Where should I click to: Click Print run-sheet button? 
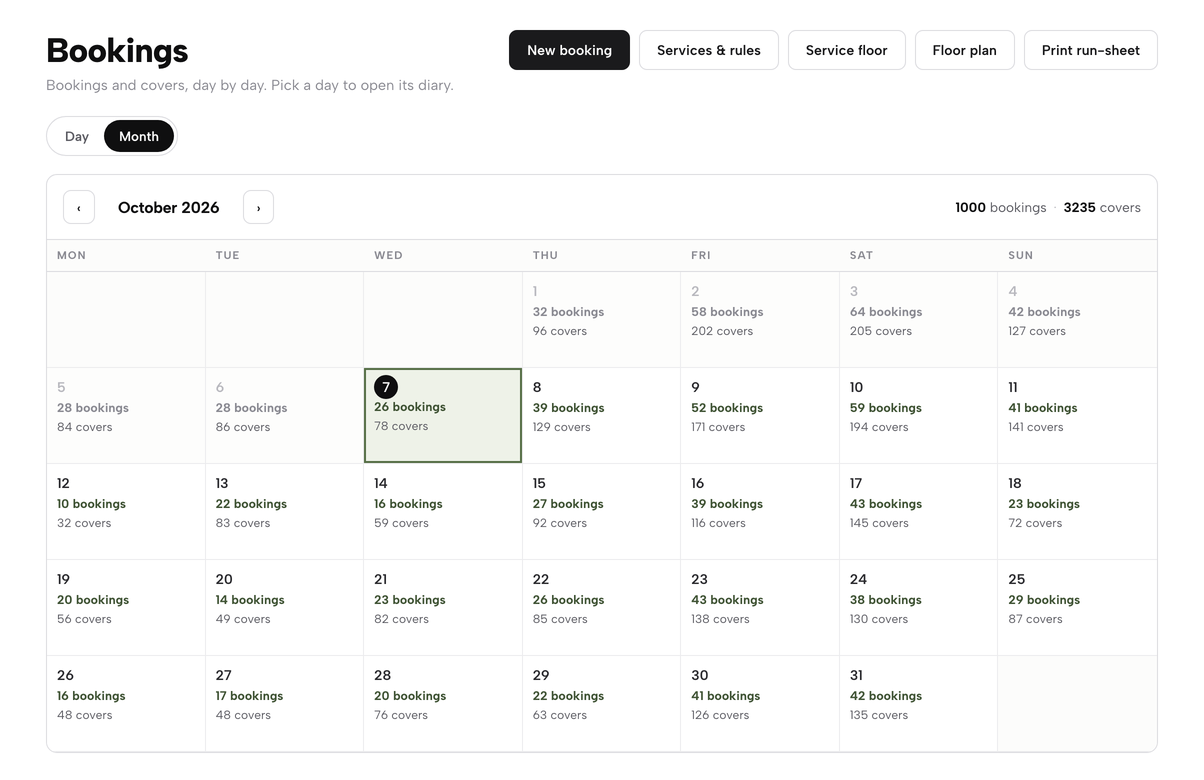pyautogui.click(x=1091, y=50)
